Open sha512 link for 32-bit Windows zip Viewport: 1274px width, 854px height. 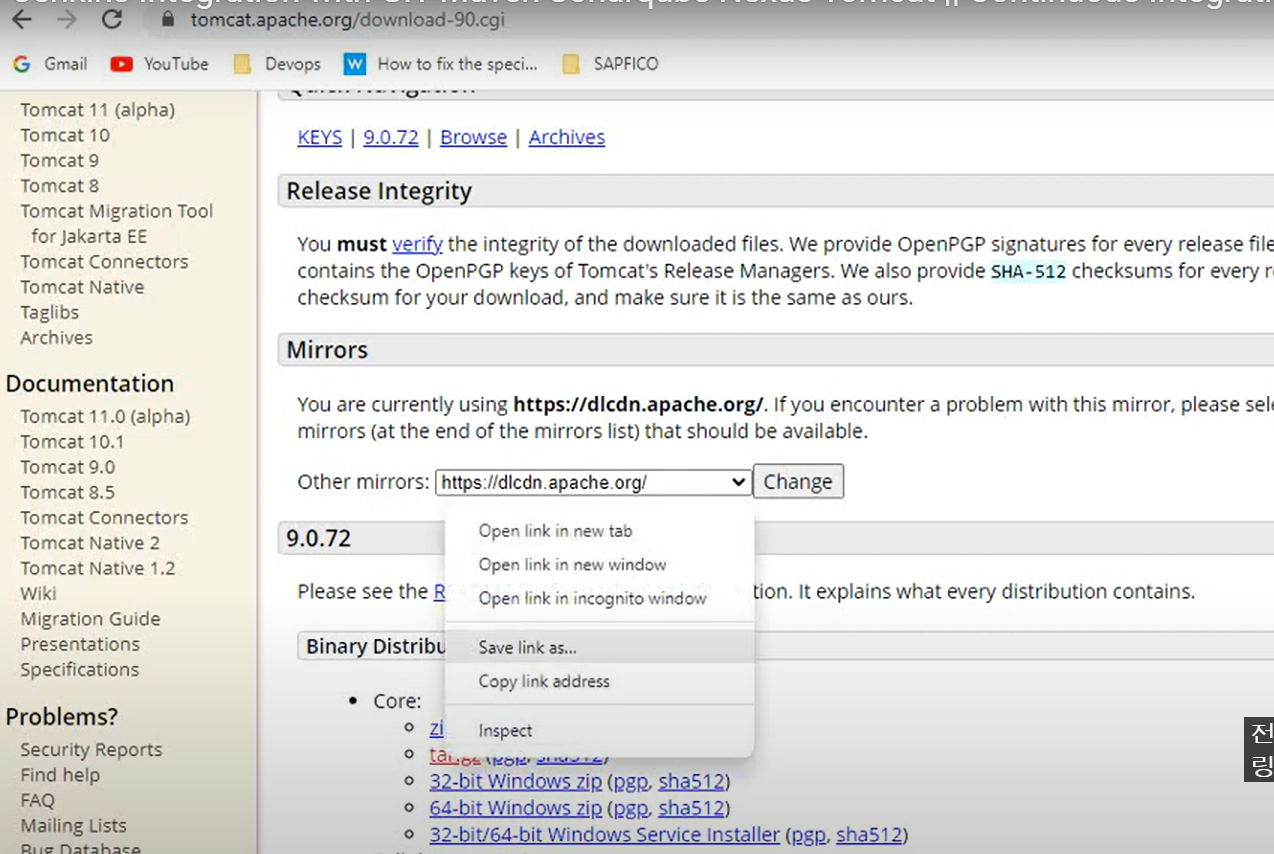click(691, 781)
